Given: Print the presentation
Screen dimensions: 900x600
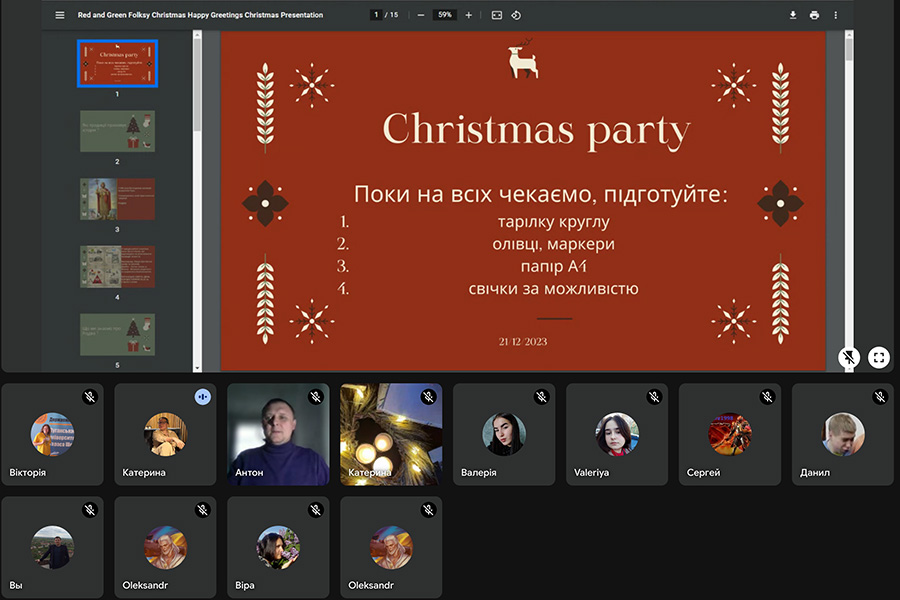Looking at the screenshot, I should [815, 15].
